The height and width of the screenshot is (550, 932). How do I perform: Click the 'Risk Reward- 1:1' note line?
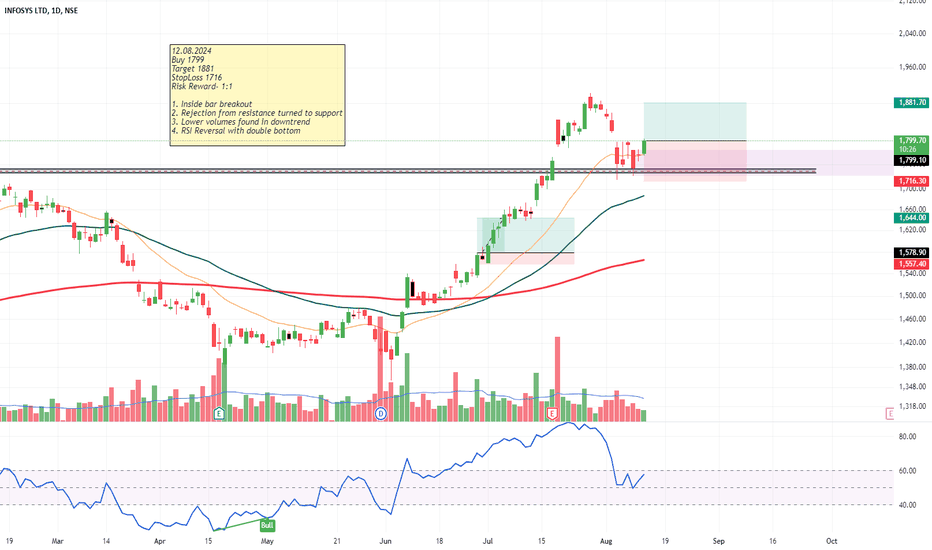click(x=202, y=87)
